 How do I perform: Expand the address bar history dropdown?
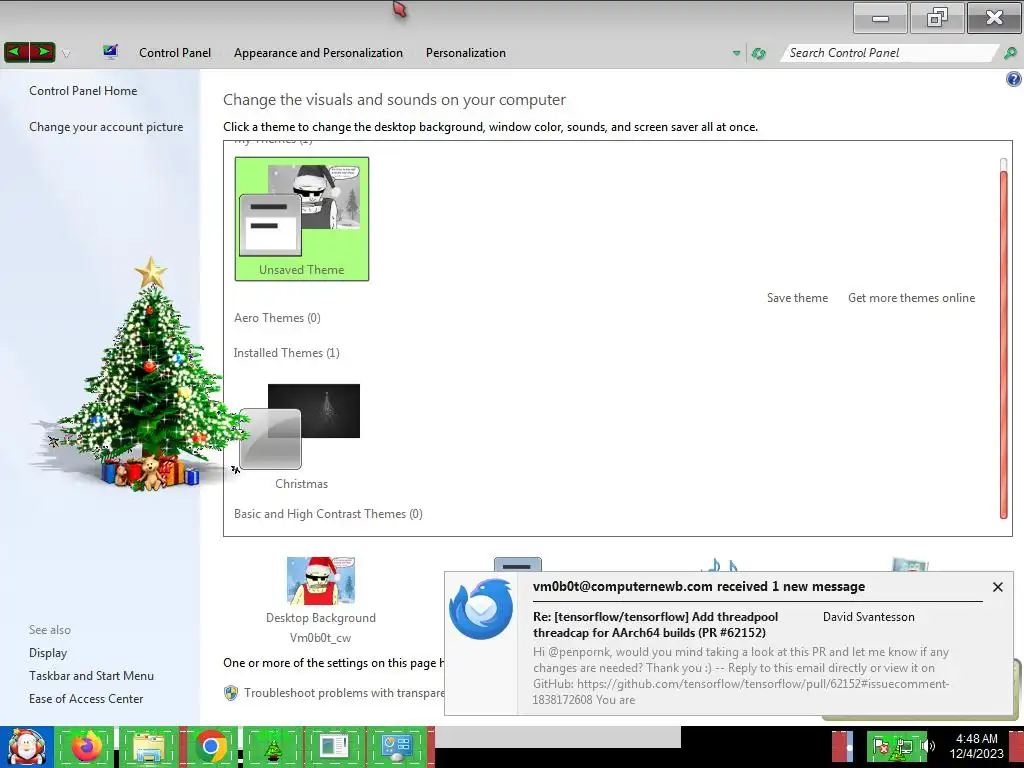pos(737,53)
